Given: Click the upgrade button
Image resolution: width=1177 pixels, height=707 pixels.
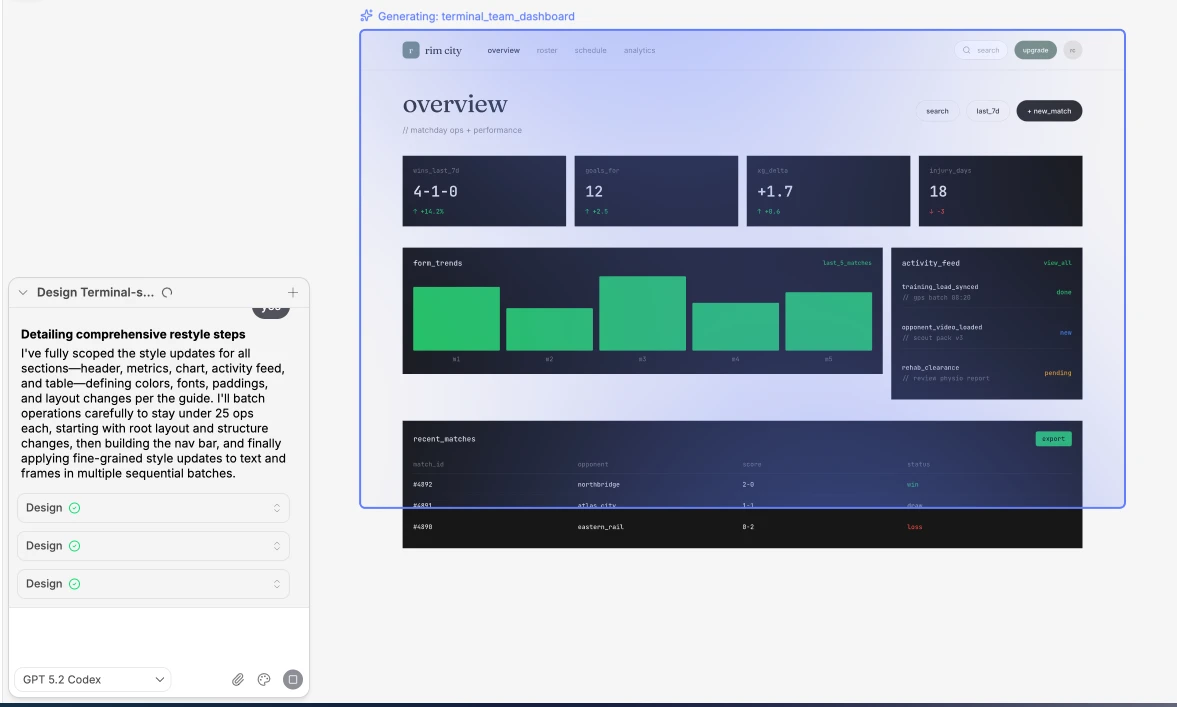Looking at the screenshot, I should pos(1035,50).
